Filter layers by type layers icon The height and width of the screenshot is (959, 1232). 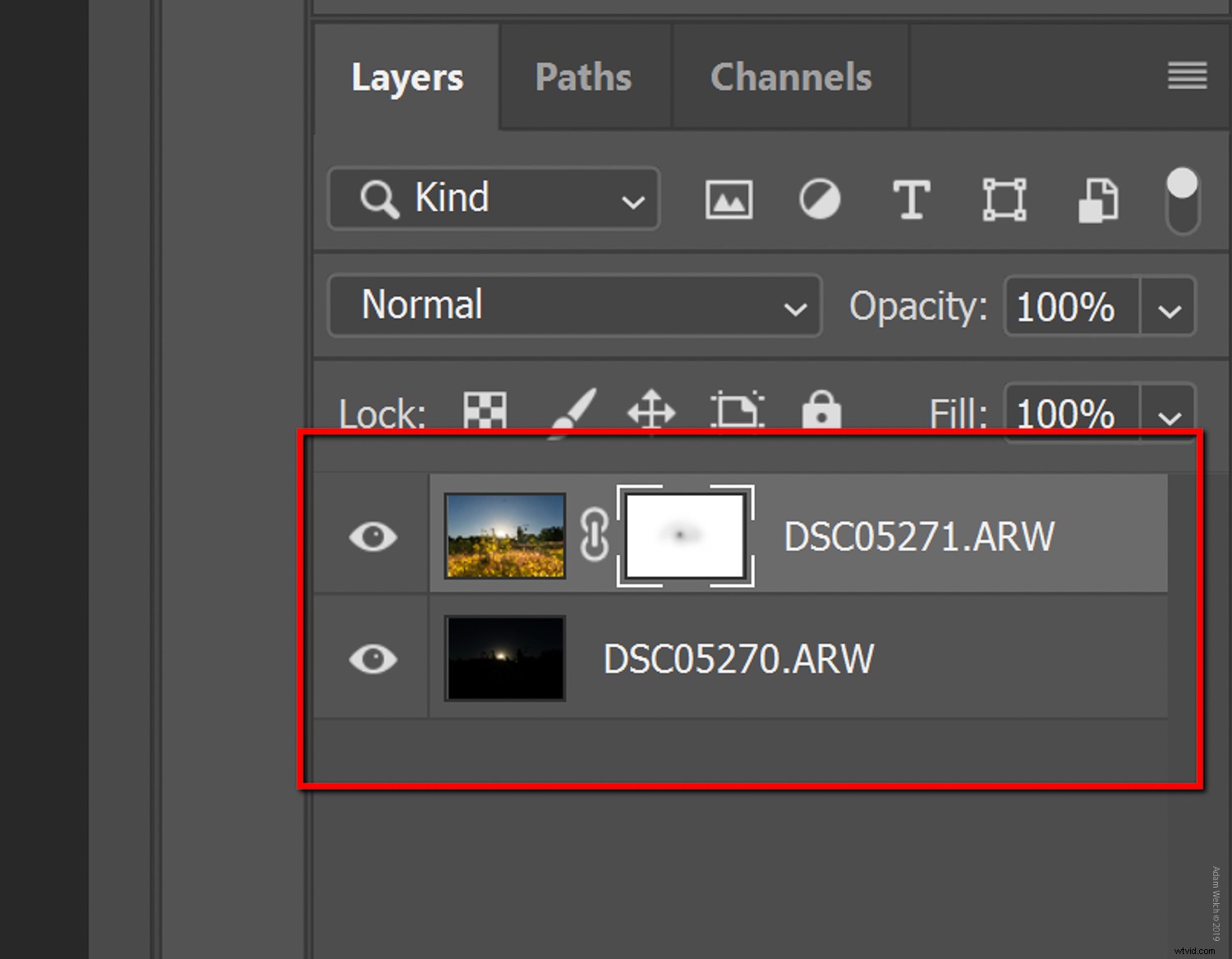pyautogui.click(x=912, y=200)
